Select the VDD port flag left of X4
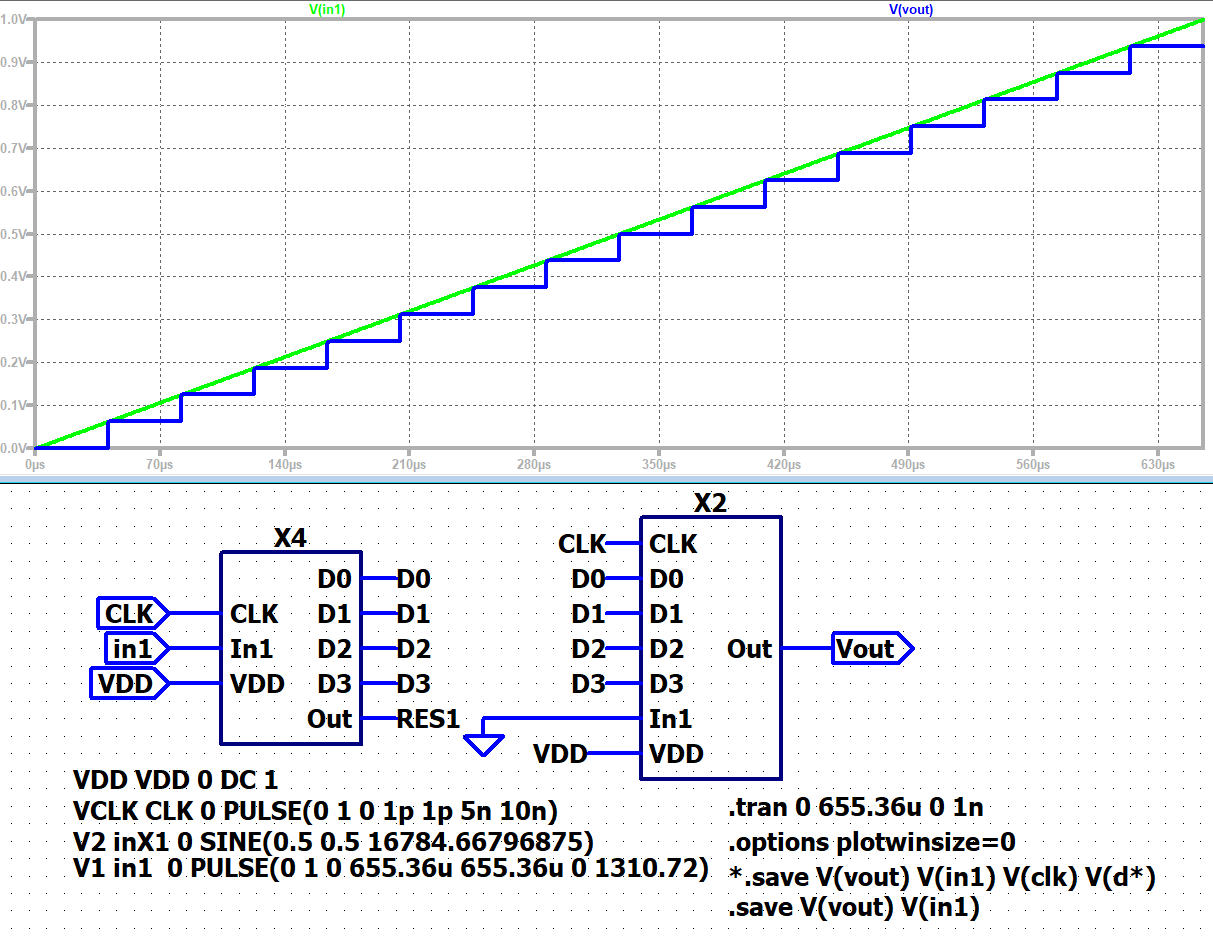 (129, 684)
